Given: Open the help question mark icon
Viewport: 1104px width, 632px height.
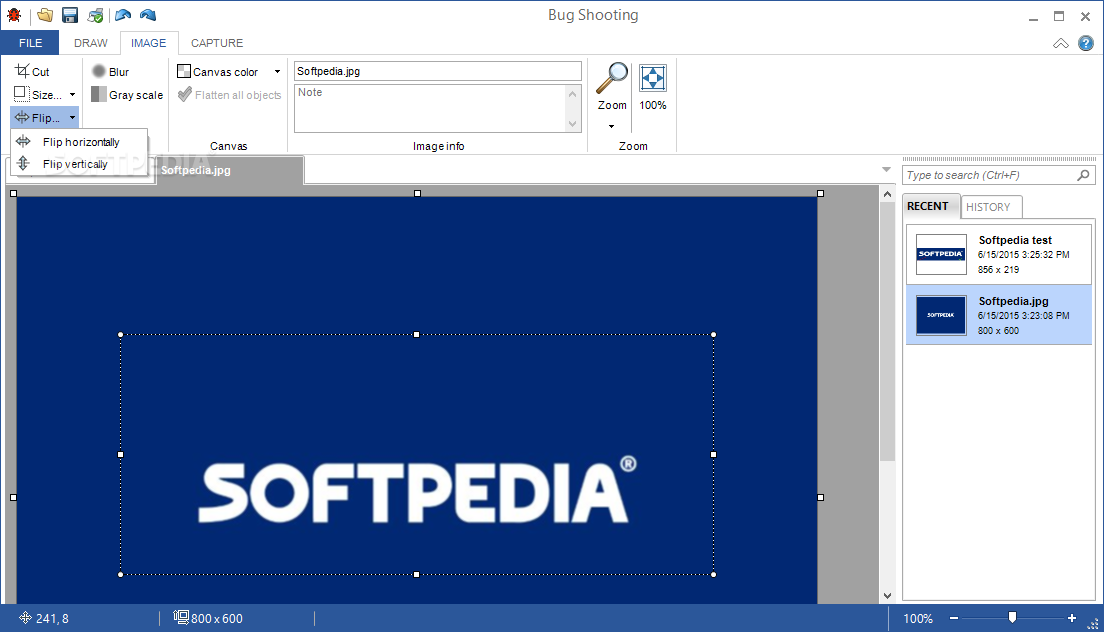Looking at the screenshot, I should 1086,44.
